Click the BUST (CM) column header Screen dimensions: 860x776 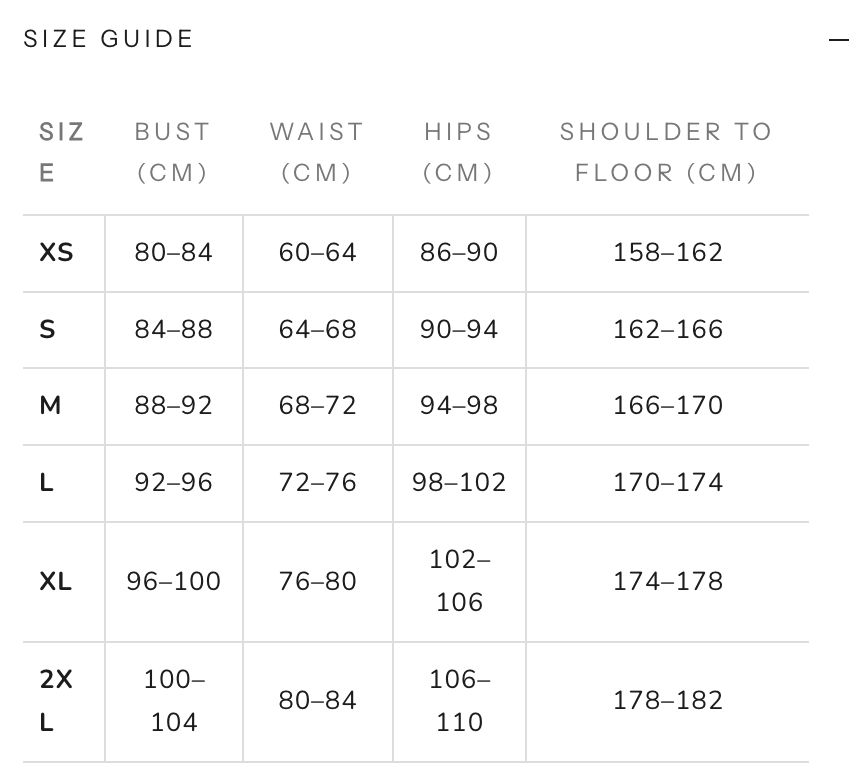point(173,152)
